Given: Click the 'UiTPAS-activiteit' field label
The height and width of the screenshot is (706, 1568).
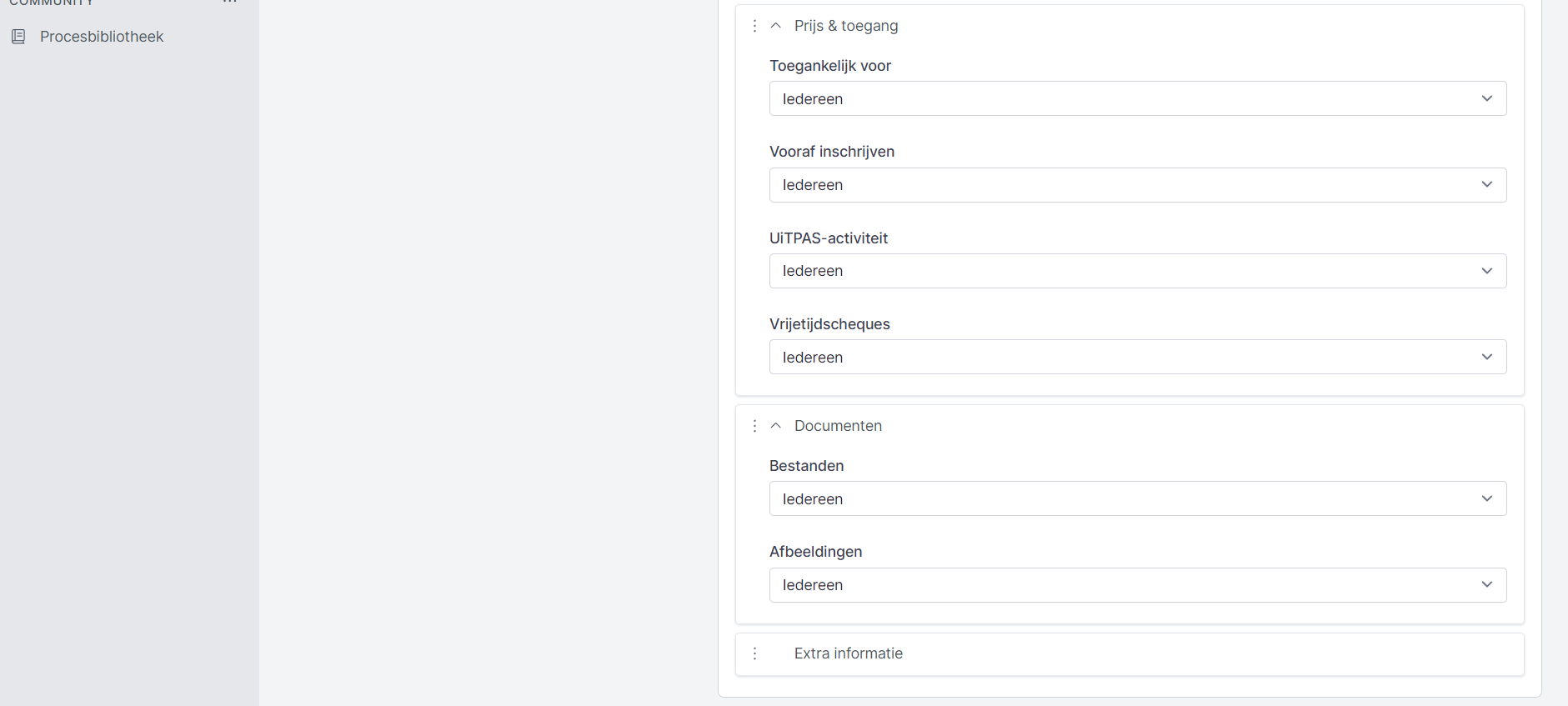Looking at the screenshot, I should (x=828, y=238).
